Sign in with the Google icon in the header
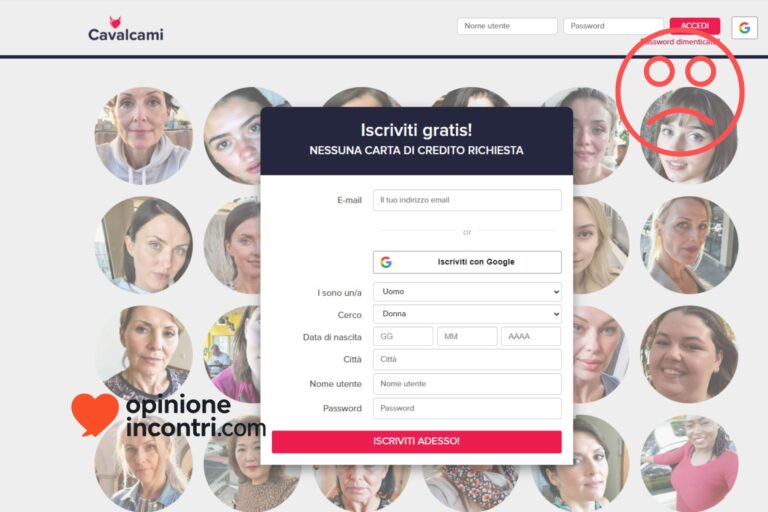This screenshot has width=768, height=512. click(744, 27)
